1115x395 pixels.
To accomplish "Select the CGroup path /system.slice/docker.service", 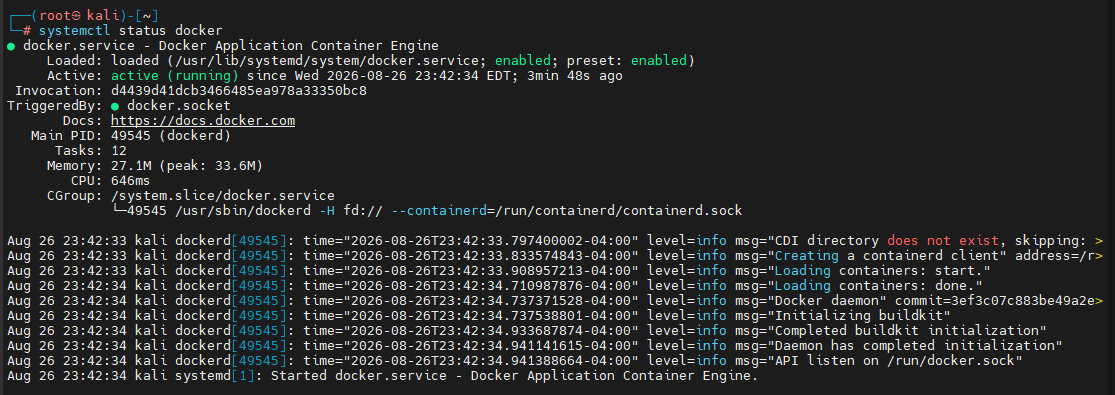I will [x=223, y=196].
